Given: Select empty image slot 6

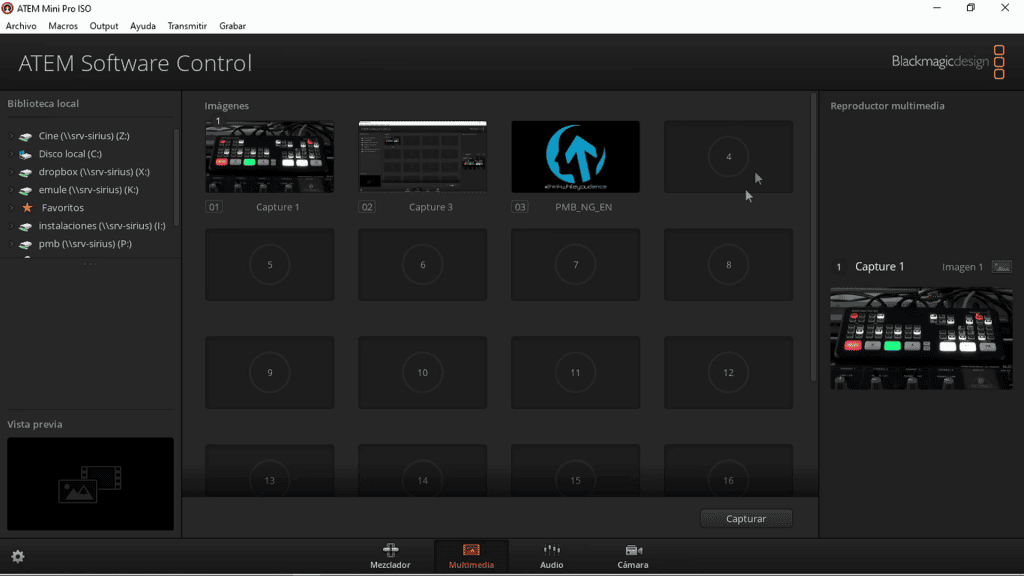Looking at the screenshot, I should pyautogui.click(x=423, y=264).
